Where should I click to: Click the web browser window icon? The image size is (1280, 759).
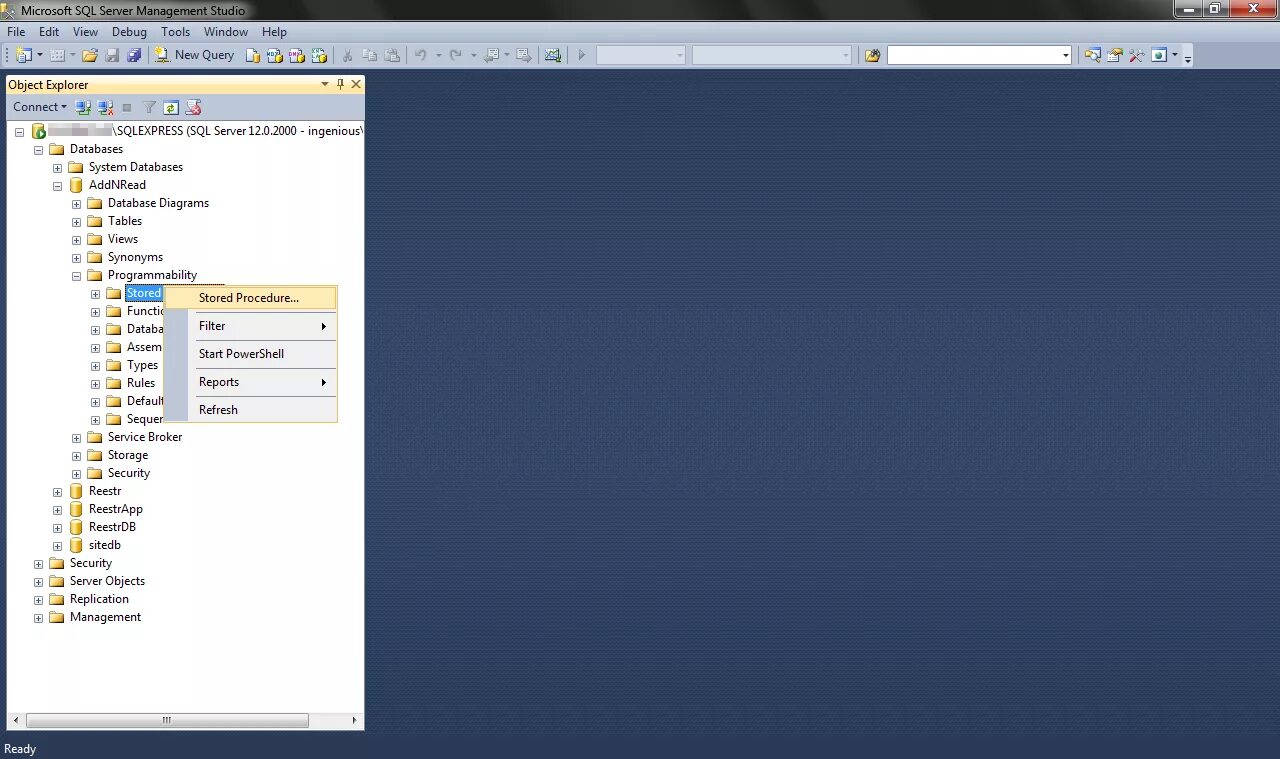1159,55
